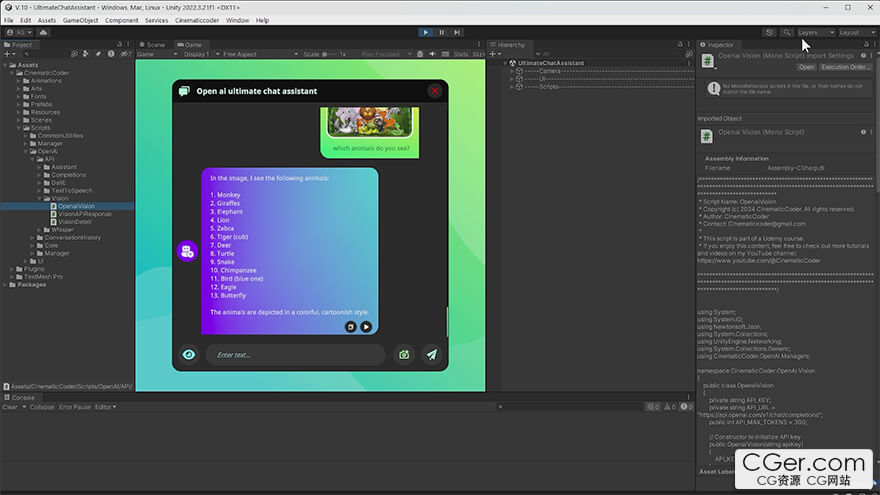This screenshot has width=880, height=495.
Task: Pause the game with the Pause button
Action: [x=442, y=32]
